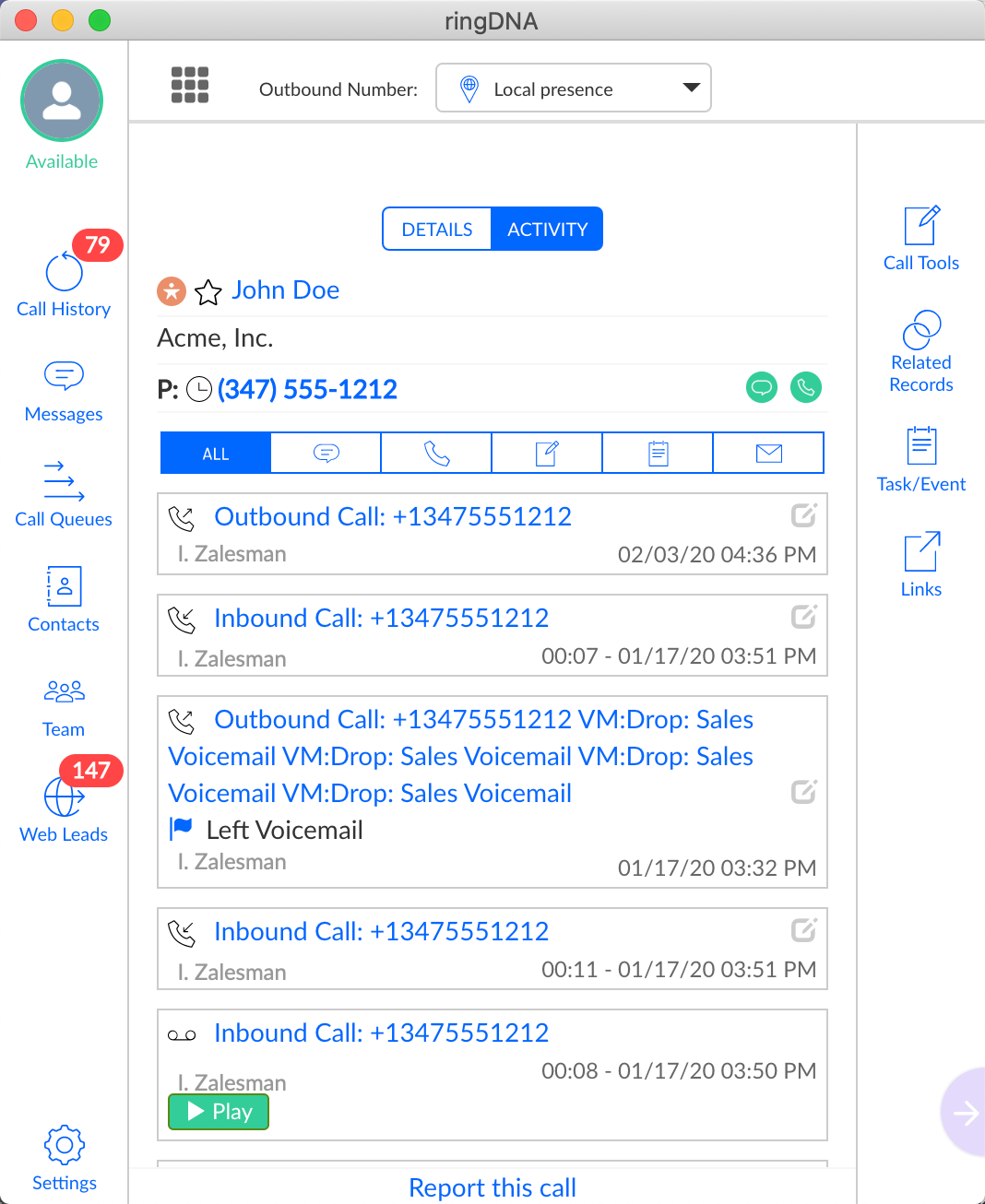
Task: Open Call History from the sidebar
Action: point(64,286)
